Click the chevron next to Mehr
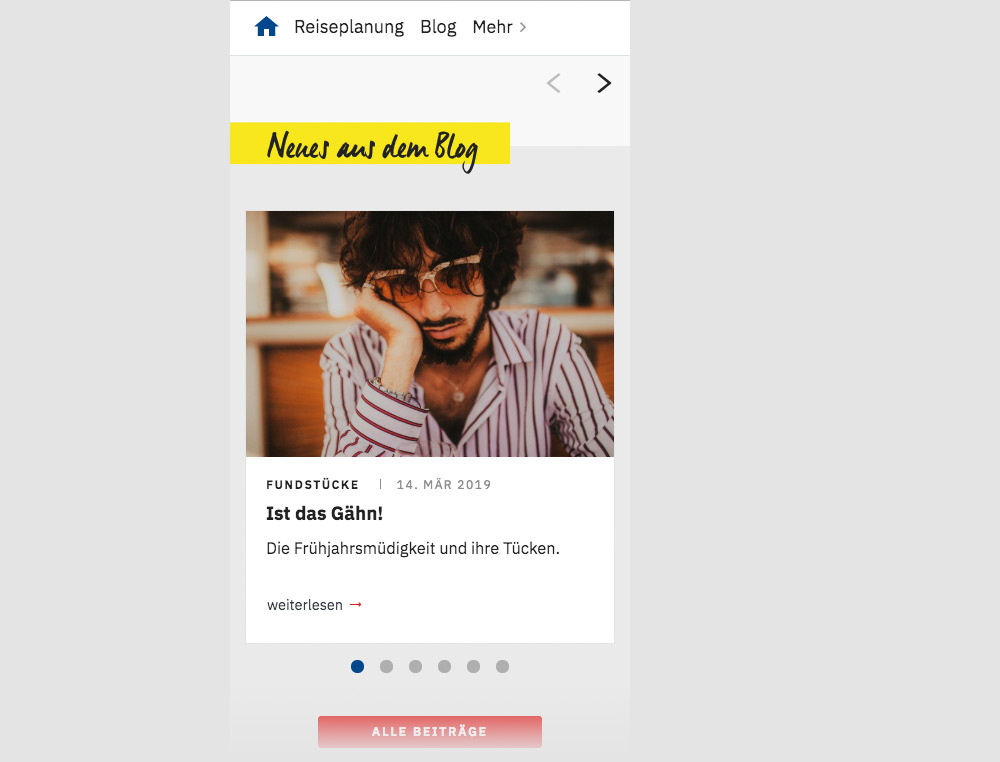 [523, 27]
